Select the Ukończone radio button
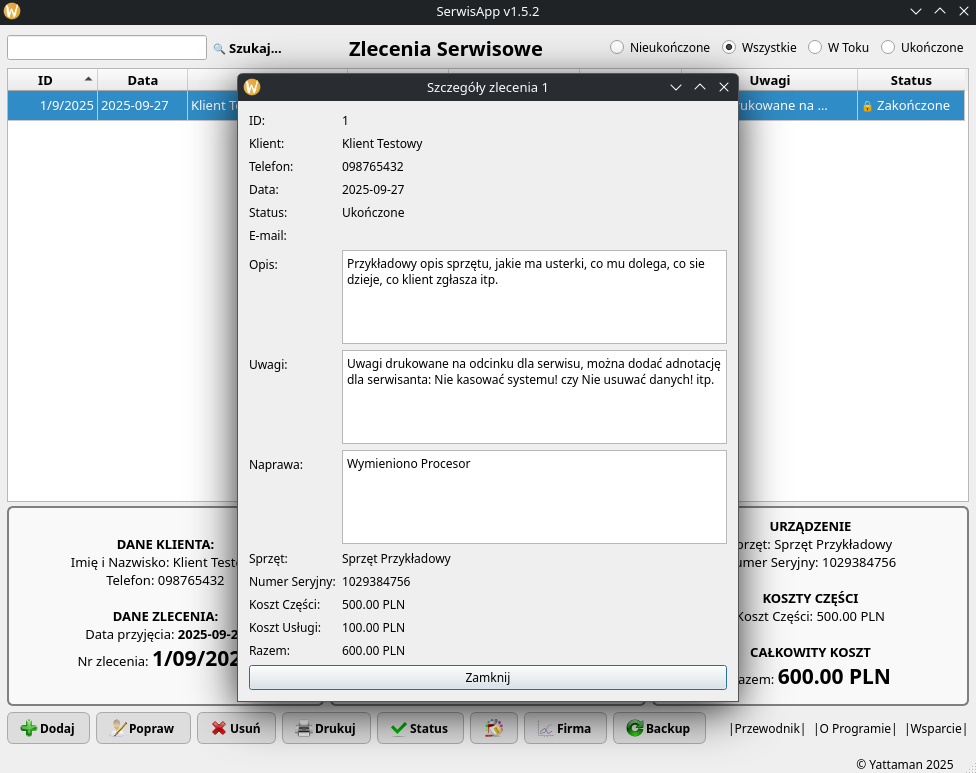This screenshot has height=773, width=976. coord(888,47)
